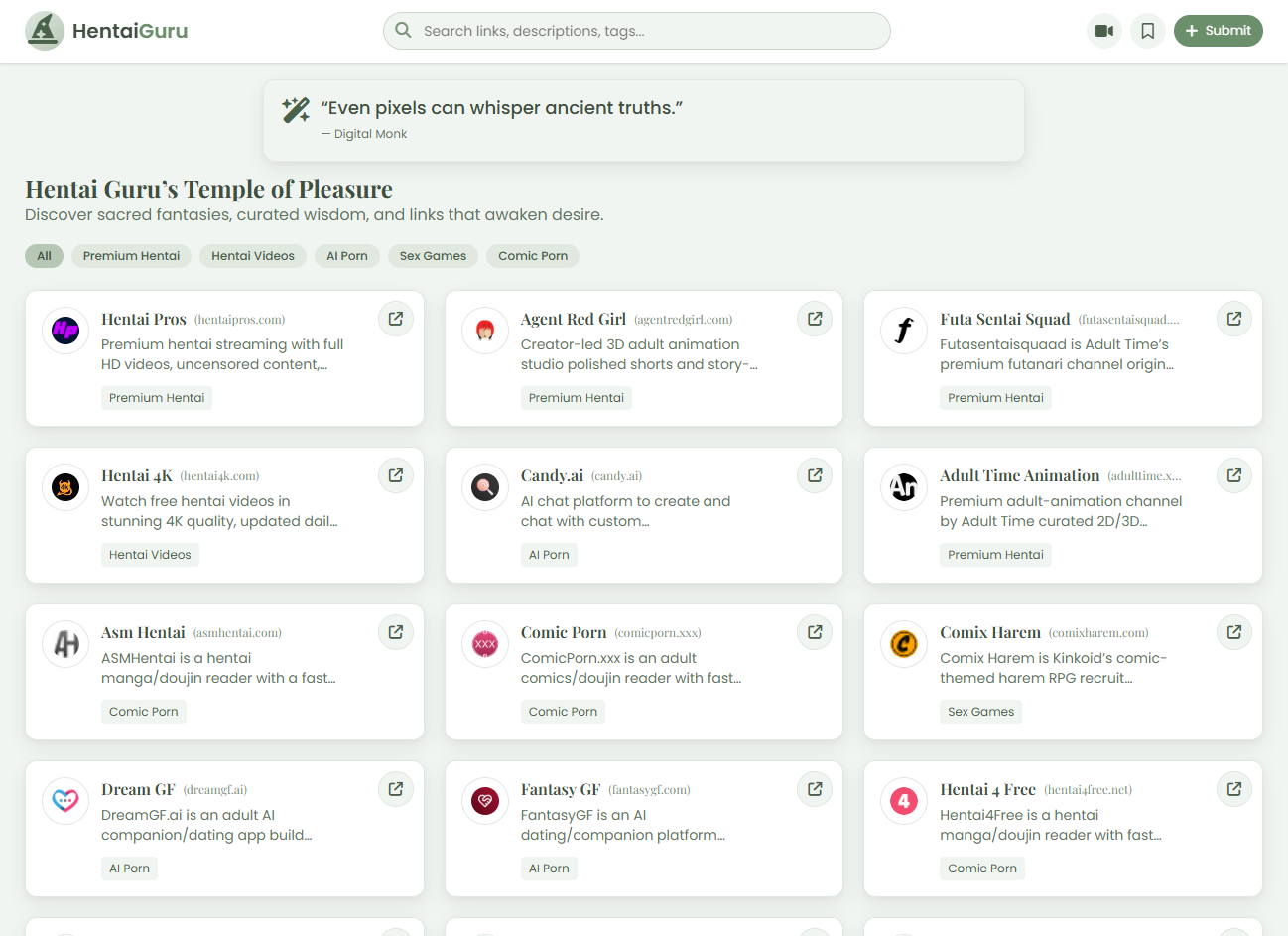Open the Hentai 4 Free title link
This screenshot has width=1288, height=936.
(987, 790)
